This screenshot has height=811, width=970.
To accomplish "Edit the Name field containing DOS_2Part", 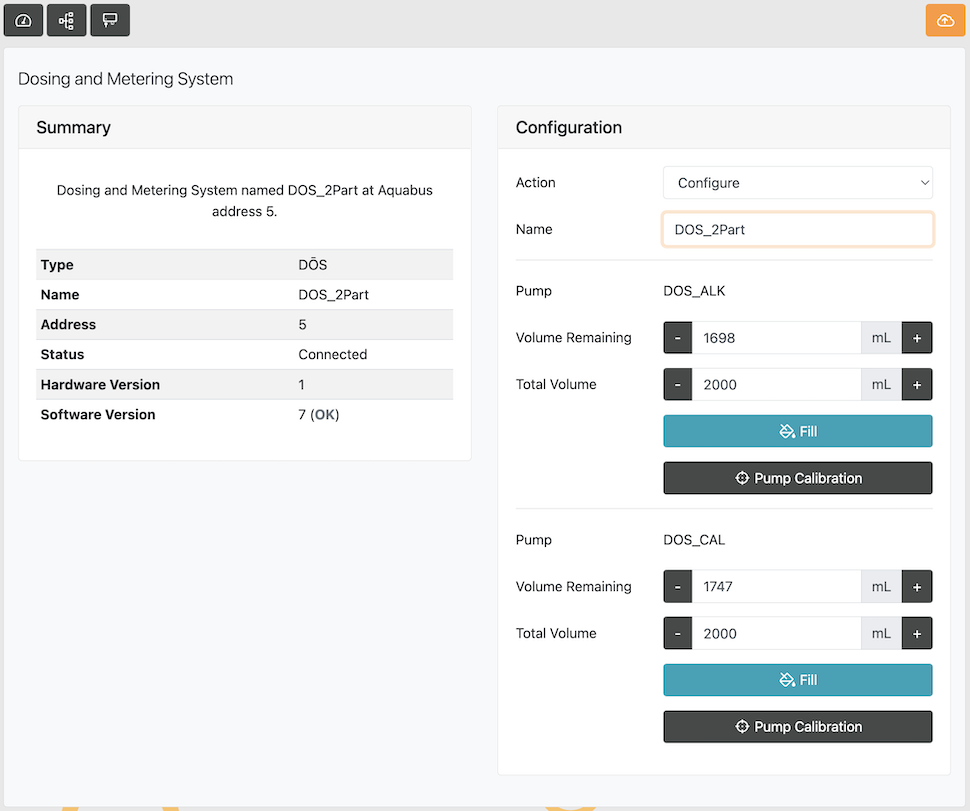I will 797,229.
